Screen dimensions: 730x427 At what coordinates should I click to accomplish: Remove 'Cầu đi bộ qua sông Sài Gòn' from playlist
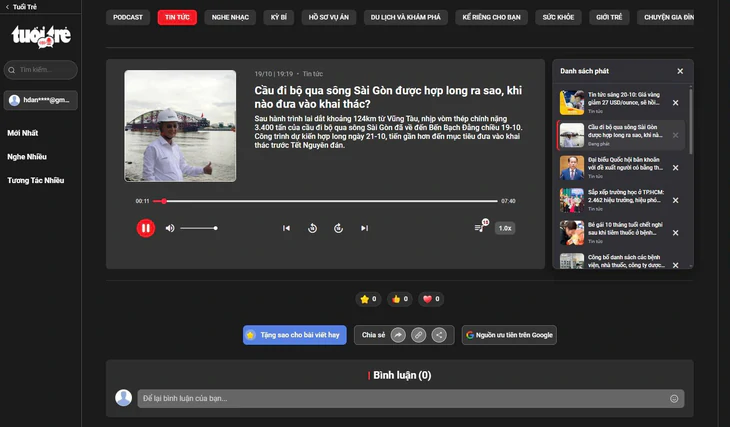tap(676, 136)
